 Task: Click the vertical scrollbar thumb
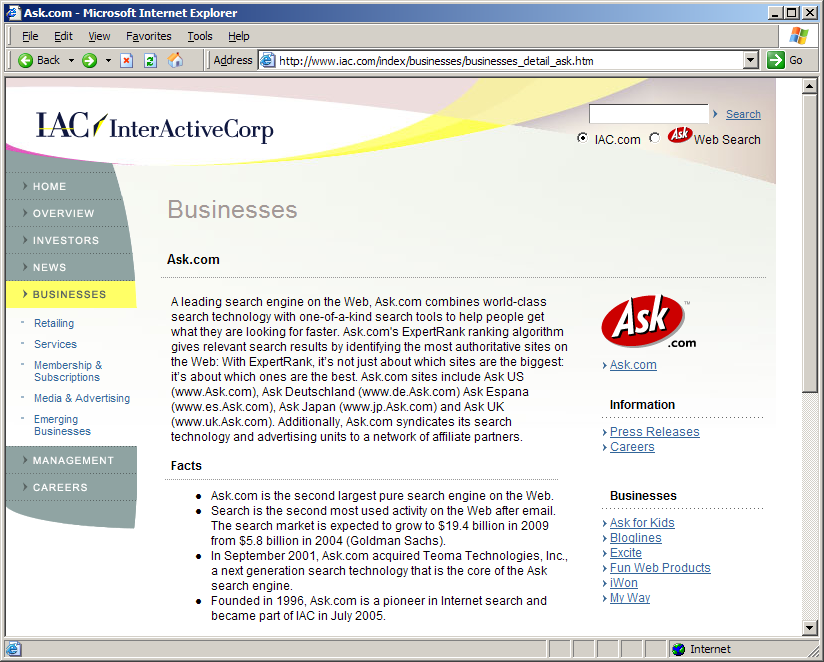[x=809, y=243]
